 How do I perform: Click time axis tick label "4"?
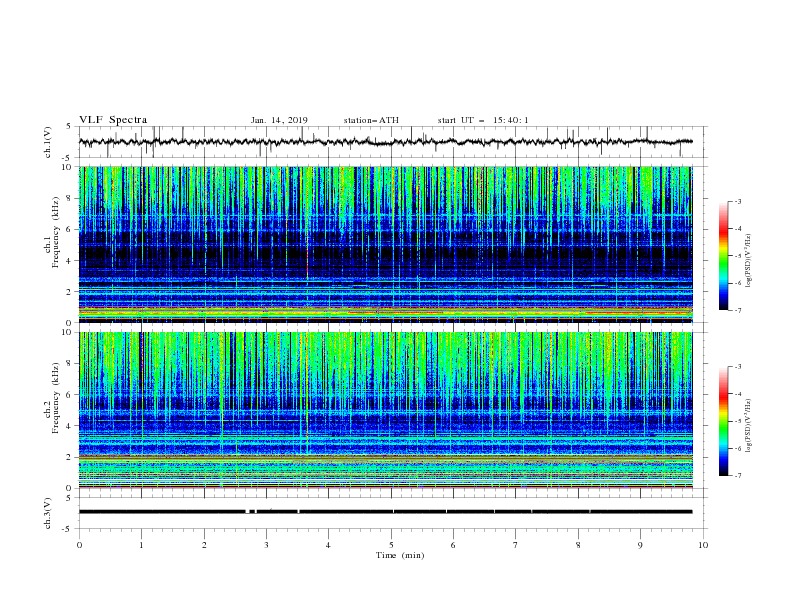[328, 545]
